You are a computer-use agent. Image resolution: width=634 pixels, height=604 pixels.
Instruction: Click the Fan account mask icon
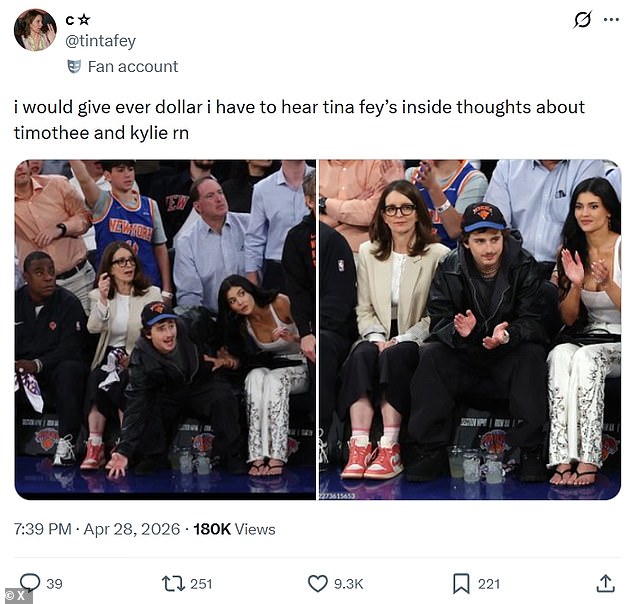point(74,66)
